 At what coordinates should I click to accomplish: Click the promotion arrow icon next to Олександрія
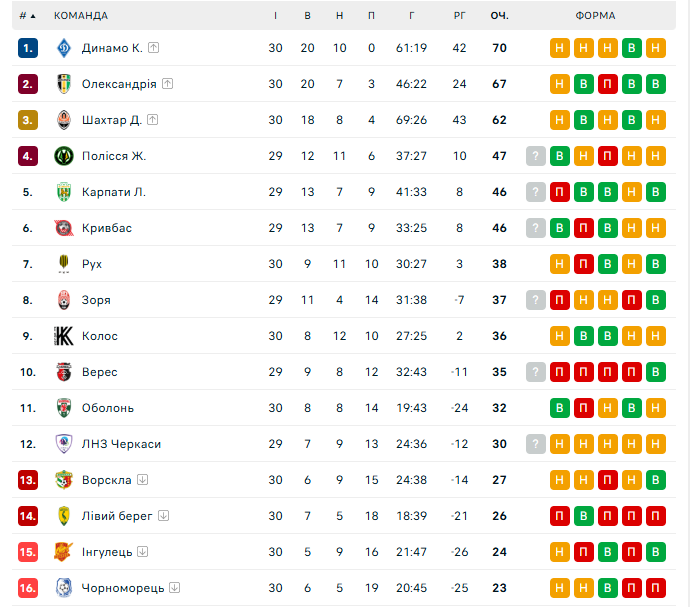coord(167,84)
